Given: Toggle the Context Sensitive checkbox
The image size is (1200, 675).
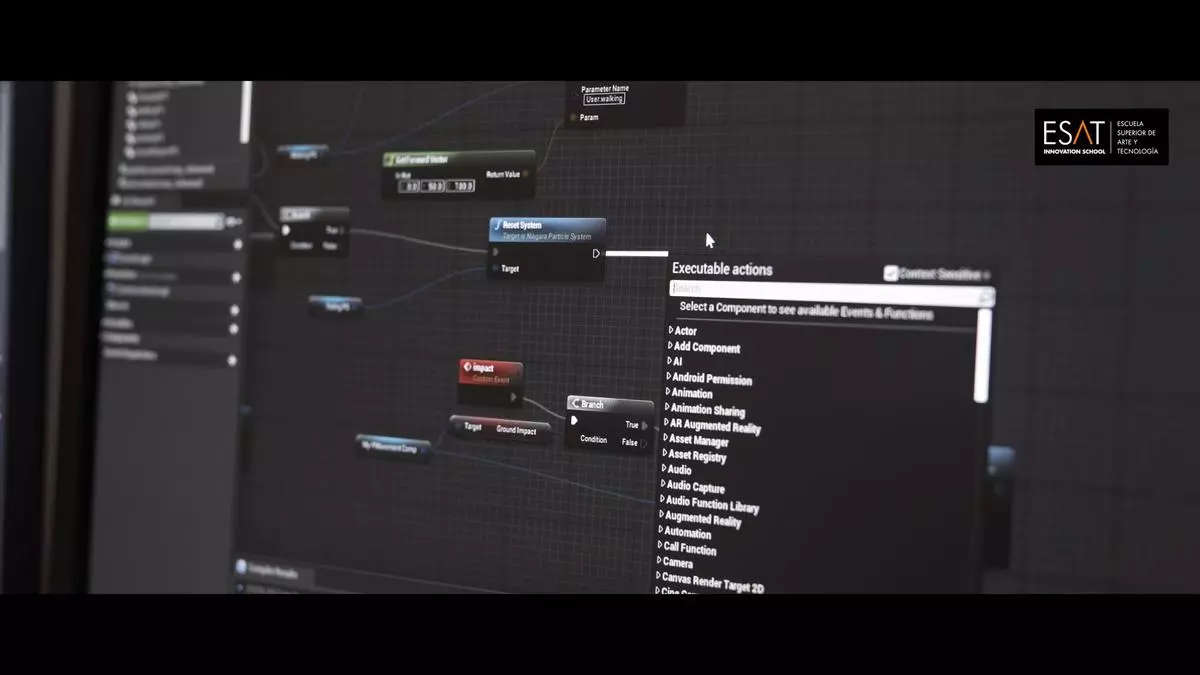Looking at the screenshot, I should 891,273.
